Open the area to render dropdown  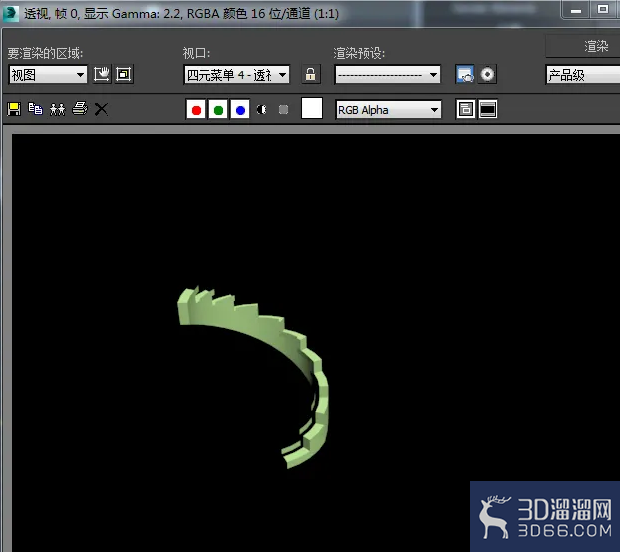point(48,74)
